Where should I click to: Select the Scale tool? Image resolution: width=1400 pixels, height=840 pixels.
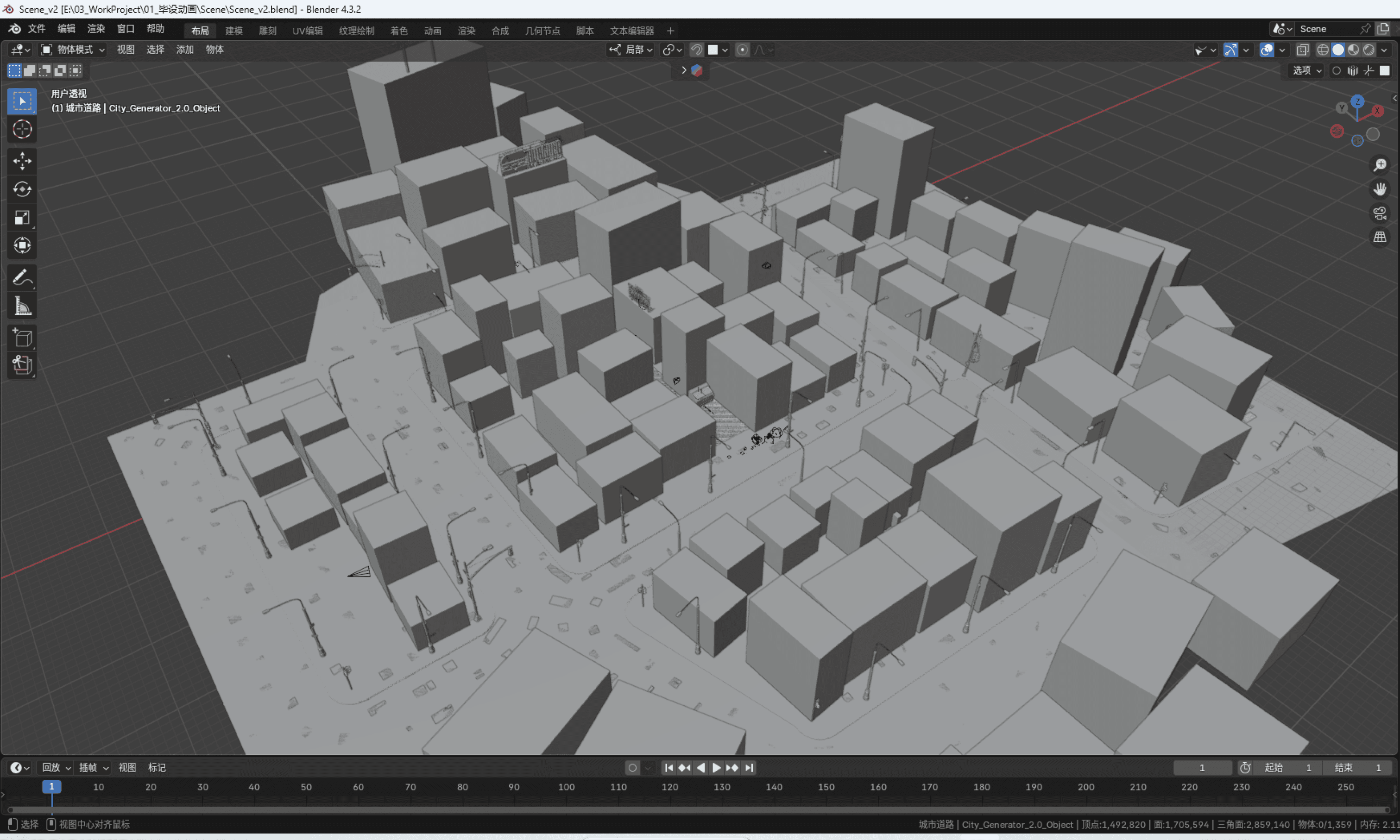coord(22,217)
